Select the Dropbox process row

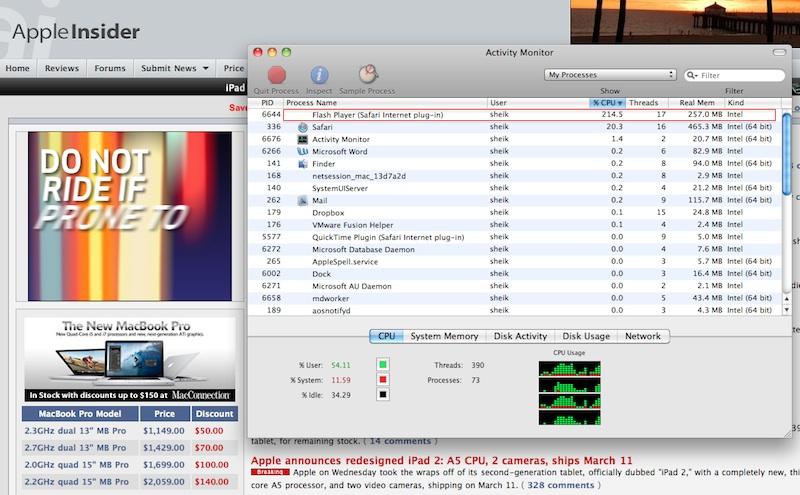click(515, 213)
